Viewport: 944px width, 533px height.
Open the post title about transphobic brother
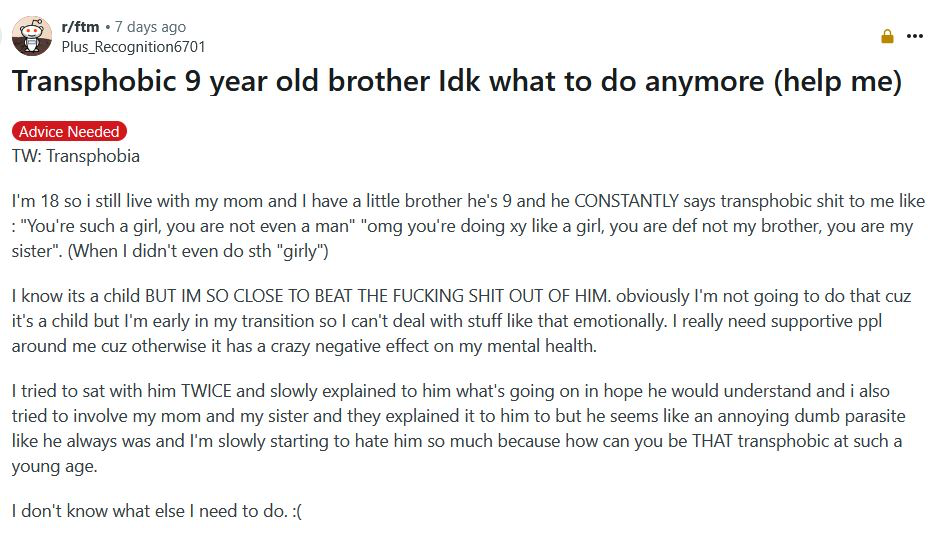pyautogui.click(x=457, y=81)
